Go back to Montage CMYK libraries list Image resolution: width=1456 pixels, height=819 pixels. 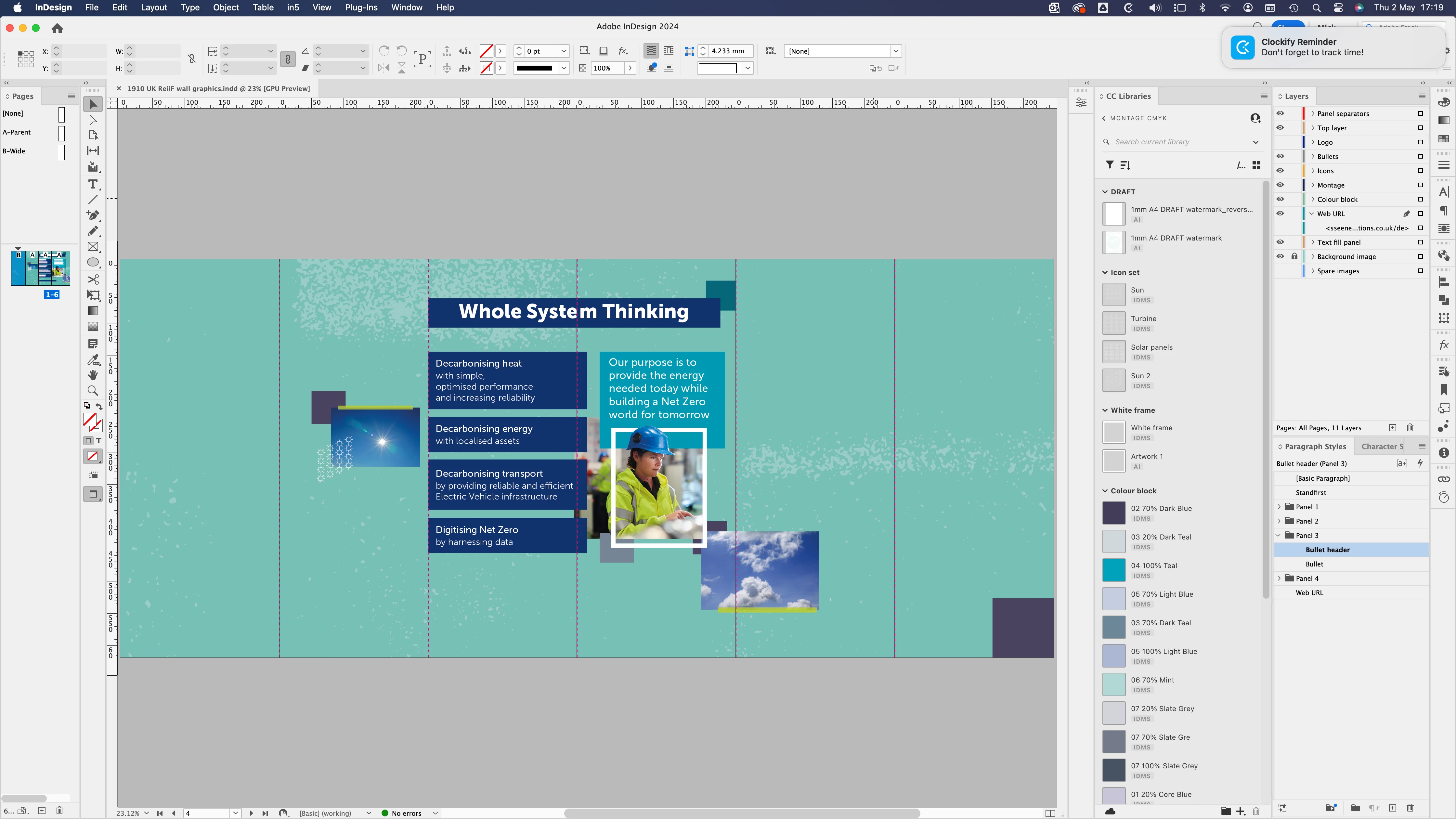click(x=1104, y=118)
